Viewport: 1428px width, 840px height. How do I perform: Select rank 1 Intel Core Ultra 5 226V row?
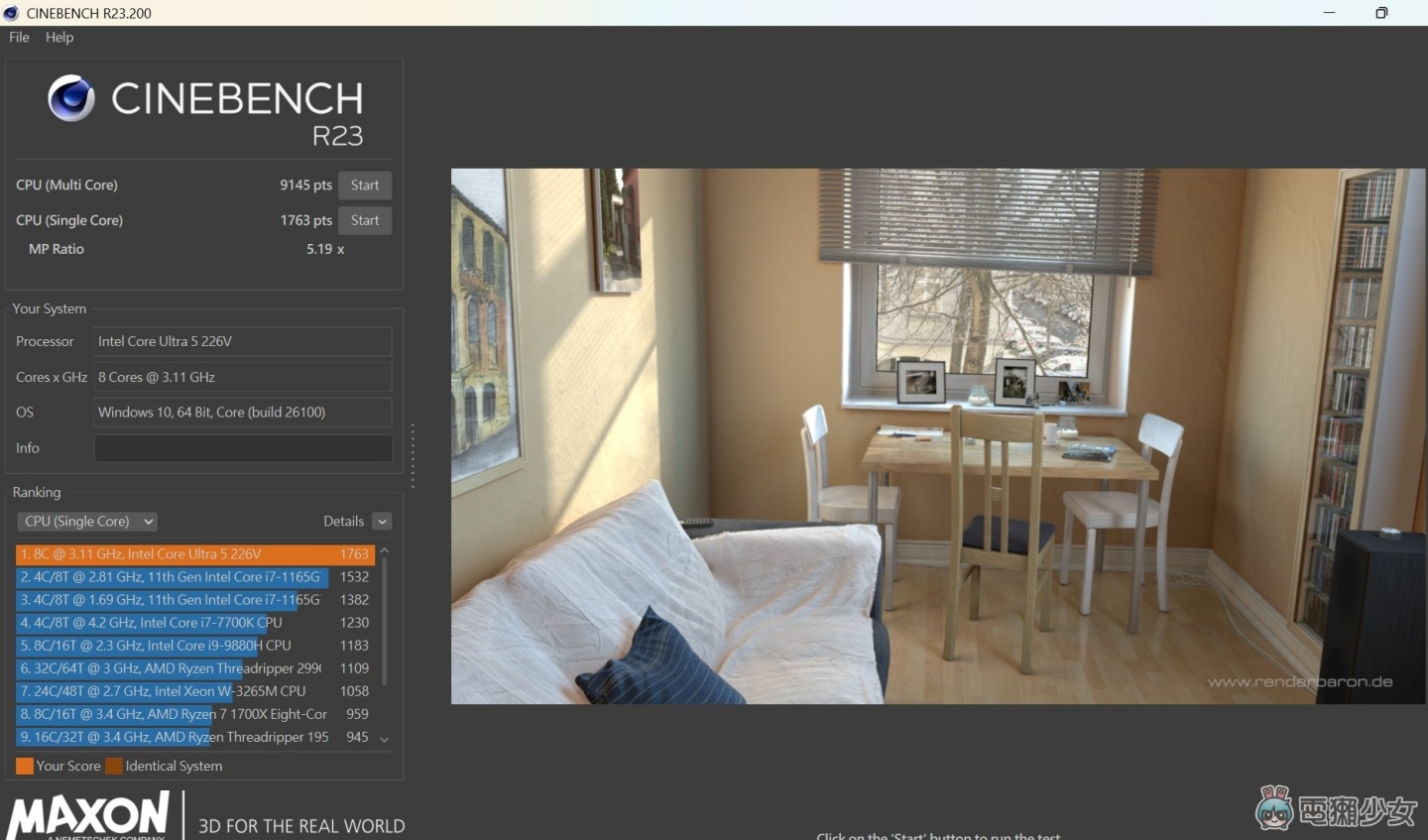(x=194, y=554)
